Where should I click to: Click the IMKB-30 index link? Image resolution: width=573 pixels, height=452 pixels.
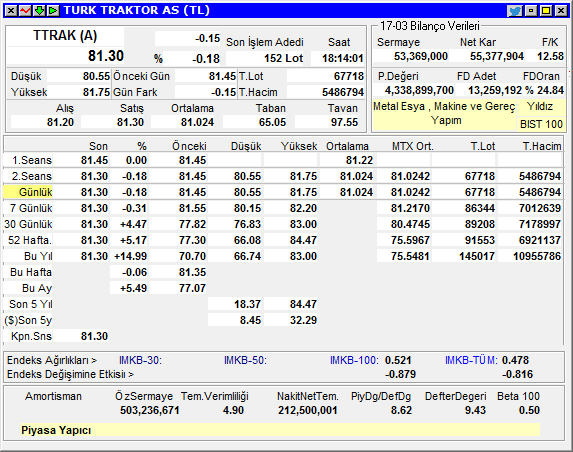tap(140, 361)
